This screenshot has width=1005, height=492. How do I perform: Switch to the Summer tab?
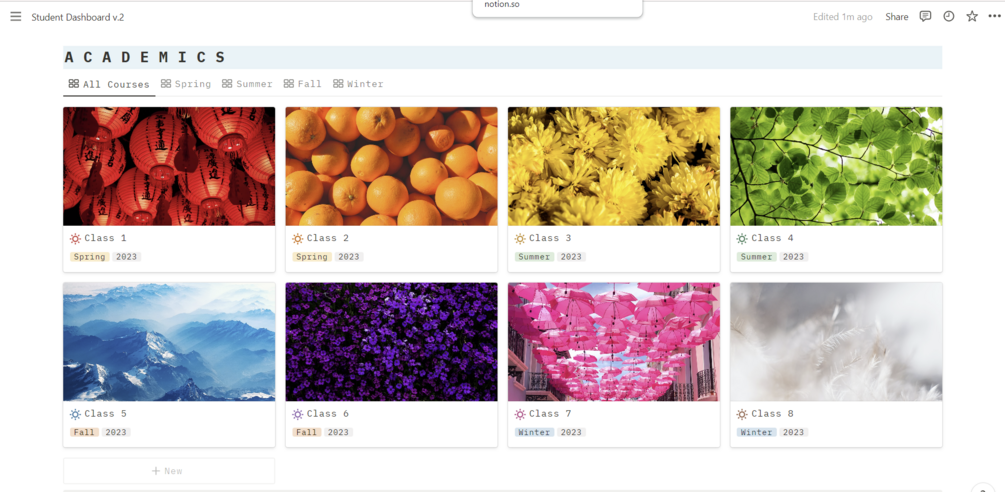(x=247, y=84)
